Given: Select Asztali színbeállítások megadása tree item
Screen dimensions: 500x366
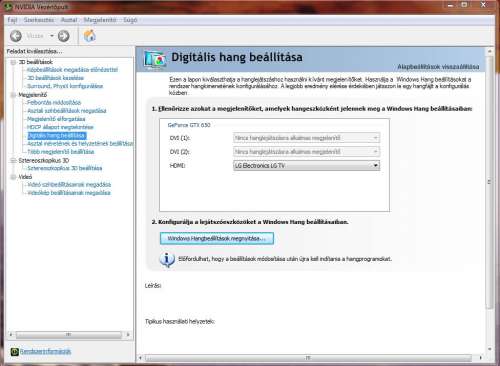Looking at the screenshot, I should (67, 111).
